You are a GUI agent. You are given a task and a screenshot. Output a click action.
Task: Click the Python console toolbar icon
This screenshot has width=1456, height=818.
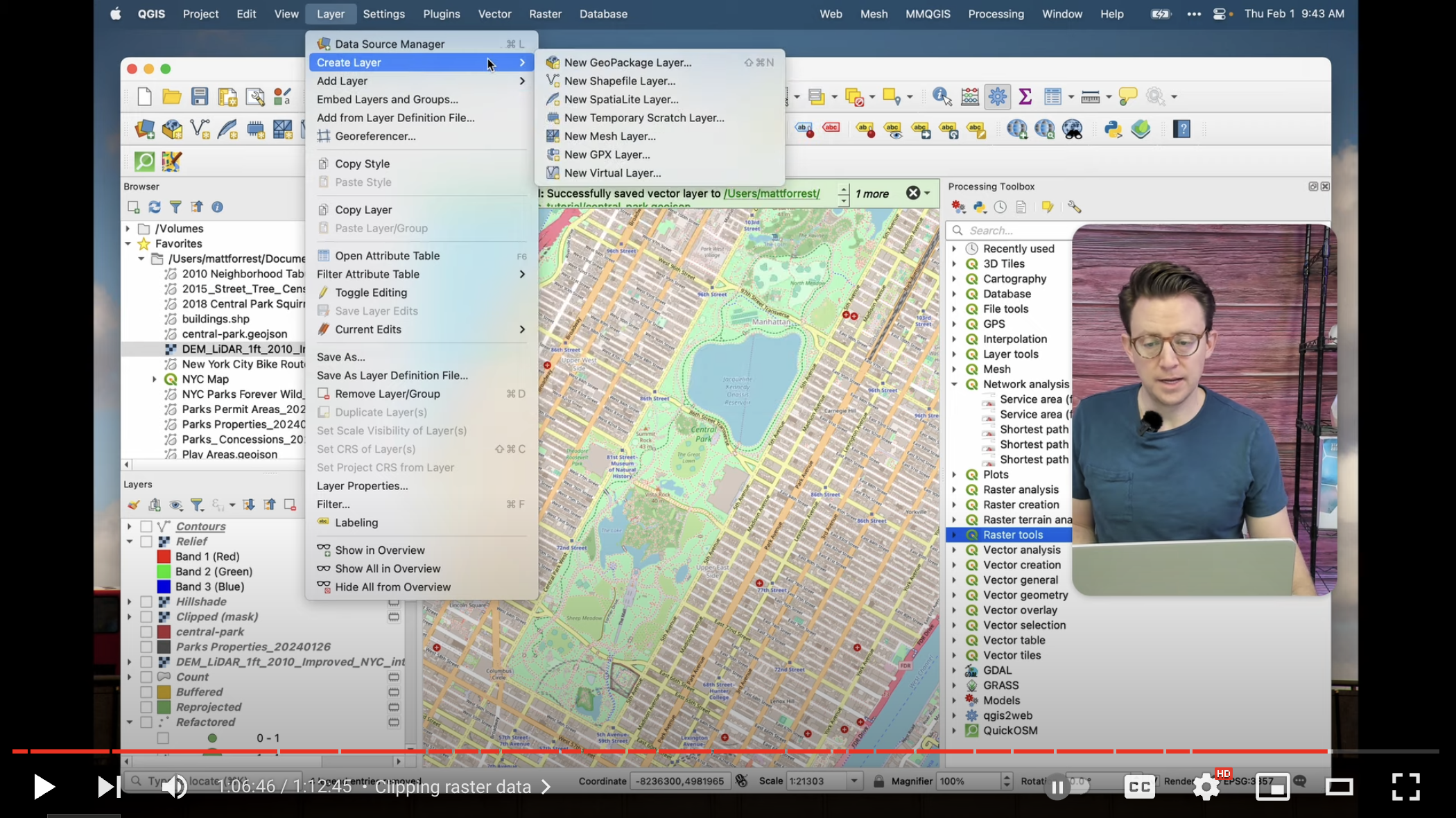click(x=1113, y=130)
